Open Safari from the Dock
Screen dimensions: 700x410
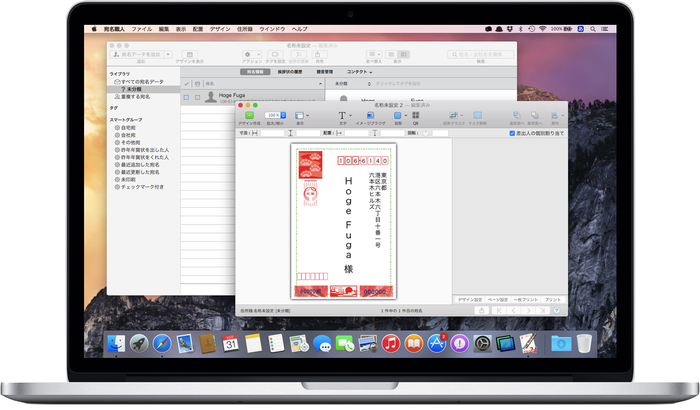pos(162,343)
